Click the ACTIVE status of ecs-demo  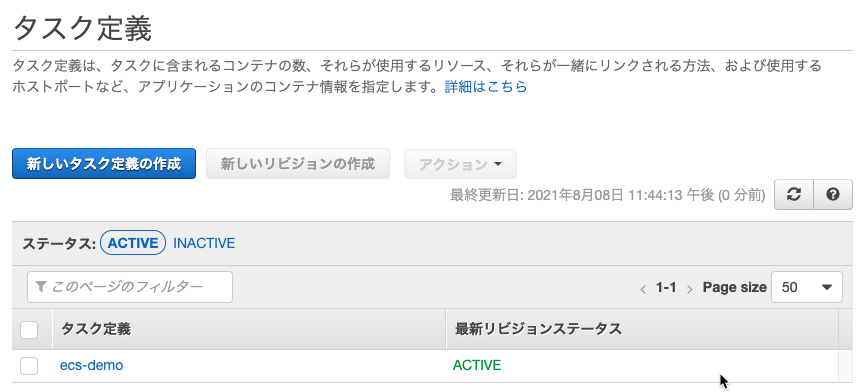[477, 365]
